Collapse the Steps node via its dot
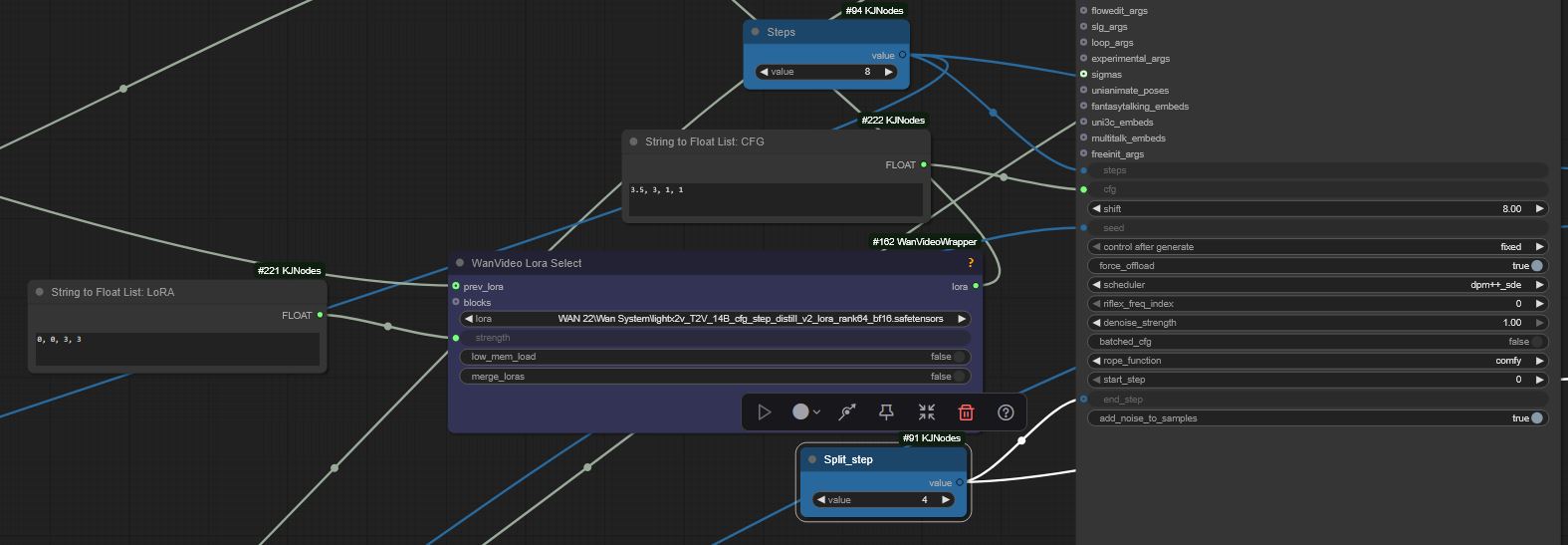Screen dimensions: 1568x545 [x=756, y=32]
